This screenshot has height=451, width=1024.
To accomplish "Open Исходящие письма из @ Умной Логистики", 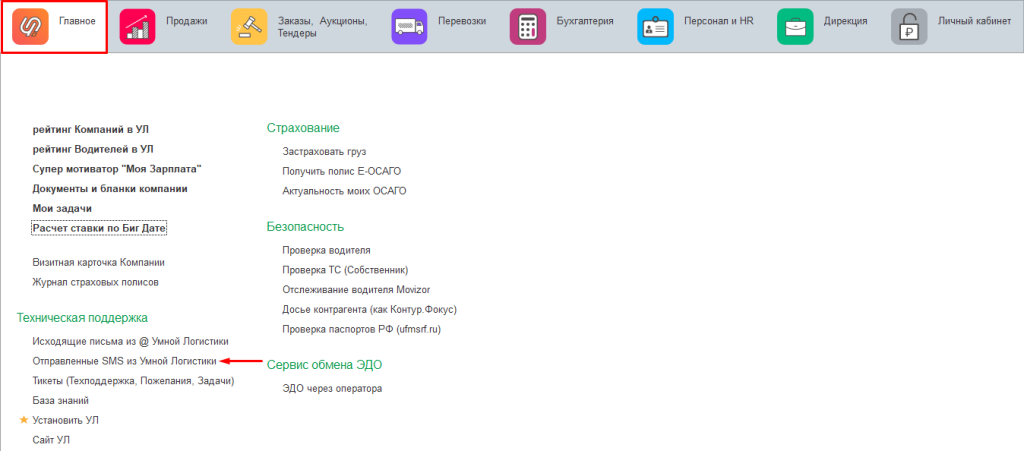I will point(131,341).
